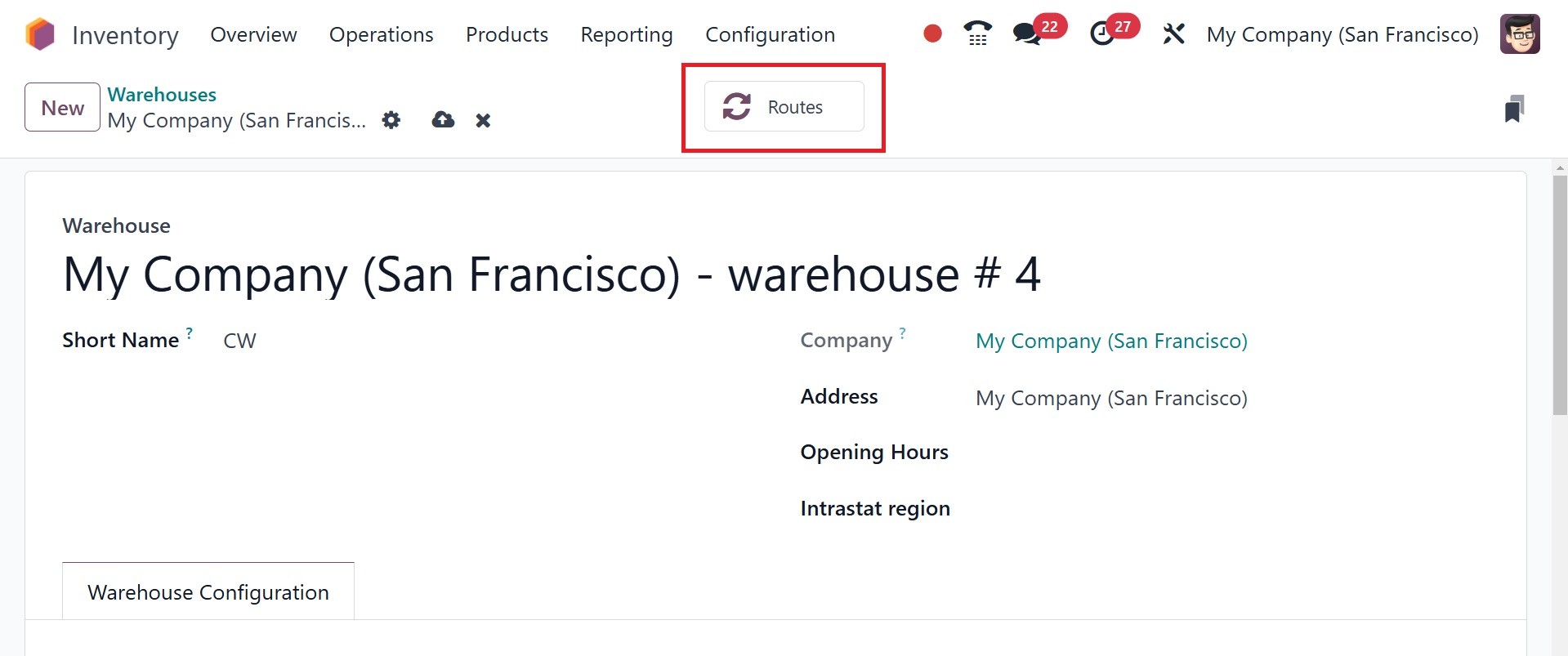Open the conversations messages icon
This screenshot has height=656, width=1568.
coord(1026,34)
